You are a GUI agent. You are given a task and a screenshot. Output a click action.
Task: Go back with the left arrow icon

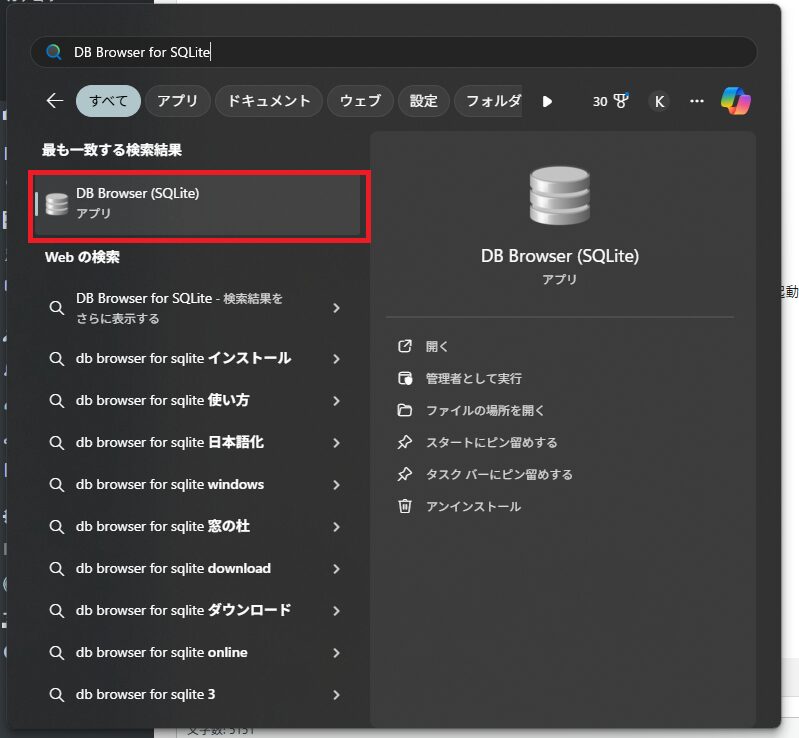[x=55, y=101]
